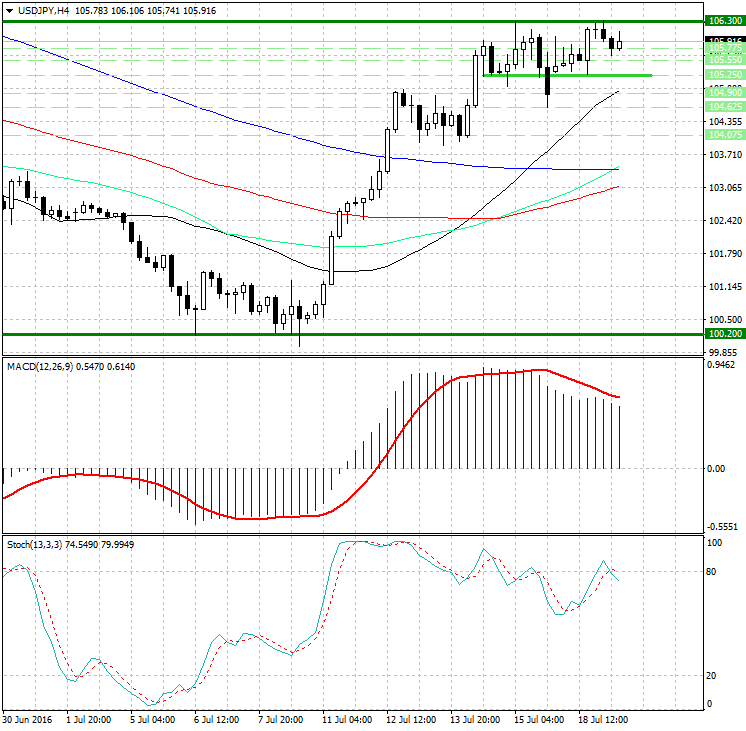Screen dimensions: 746x731
Task: Select the 30 Jun 2016 date label
Action: (x=26, y=719)
